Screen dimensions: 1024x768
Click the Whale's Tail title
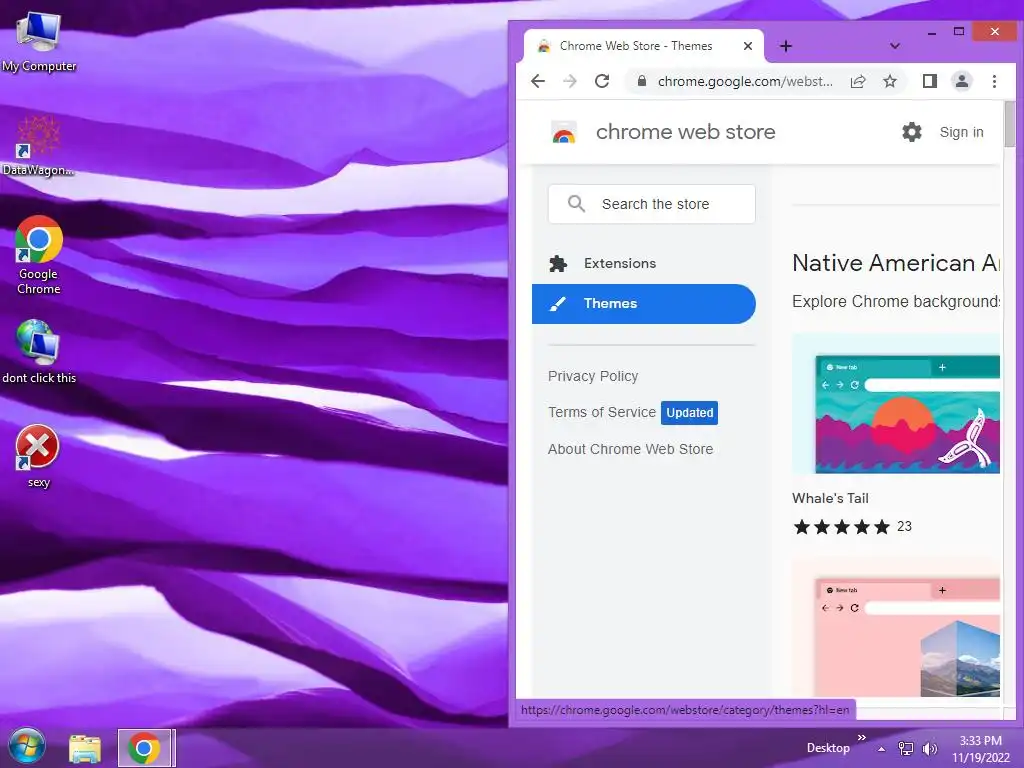click(x=830, y=498)
